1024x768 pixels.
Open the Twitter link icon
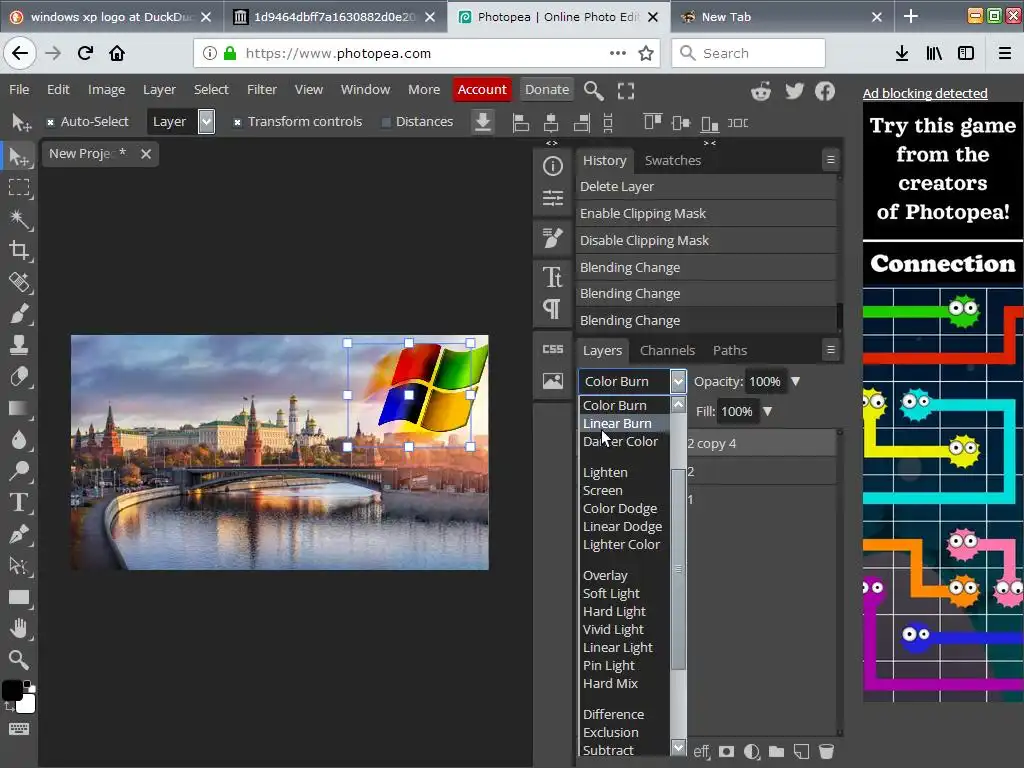pyautogui.click(x=794, y=91)
